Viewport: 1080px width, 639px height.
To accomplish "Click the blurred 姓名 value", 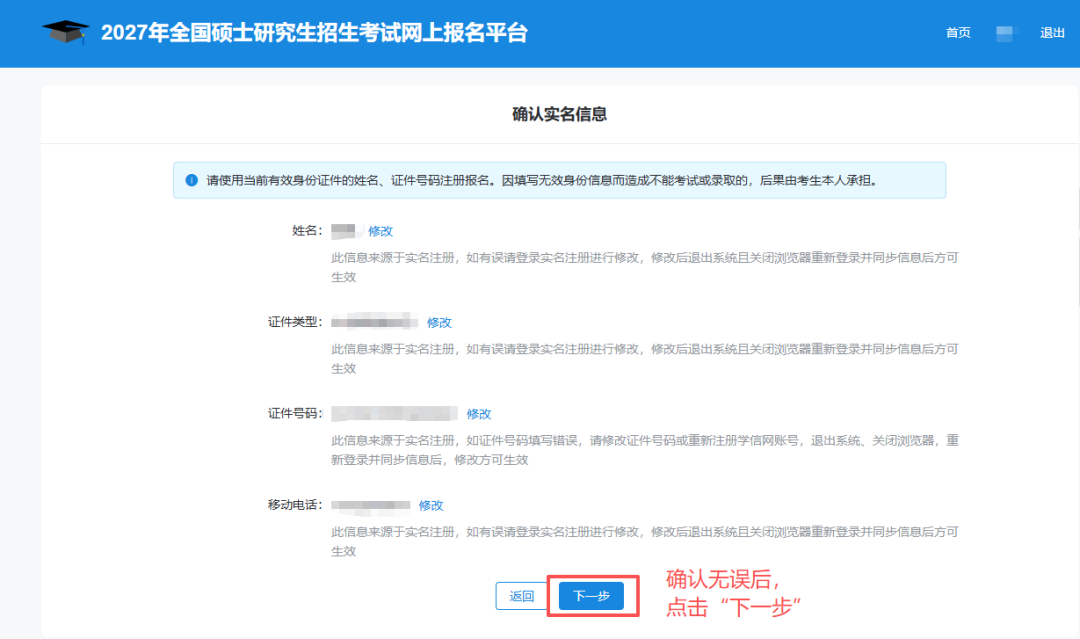I will pos(346,231).
